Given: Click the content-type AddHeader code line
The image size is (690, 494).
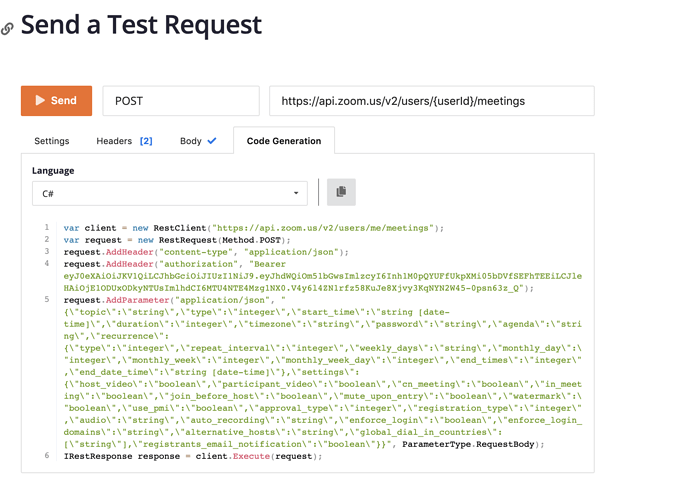Looking at the screenshot, I should point(206,252).
